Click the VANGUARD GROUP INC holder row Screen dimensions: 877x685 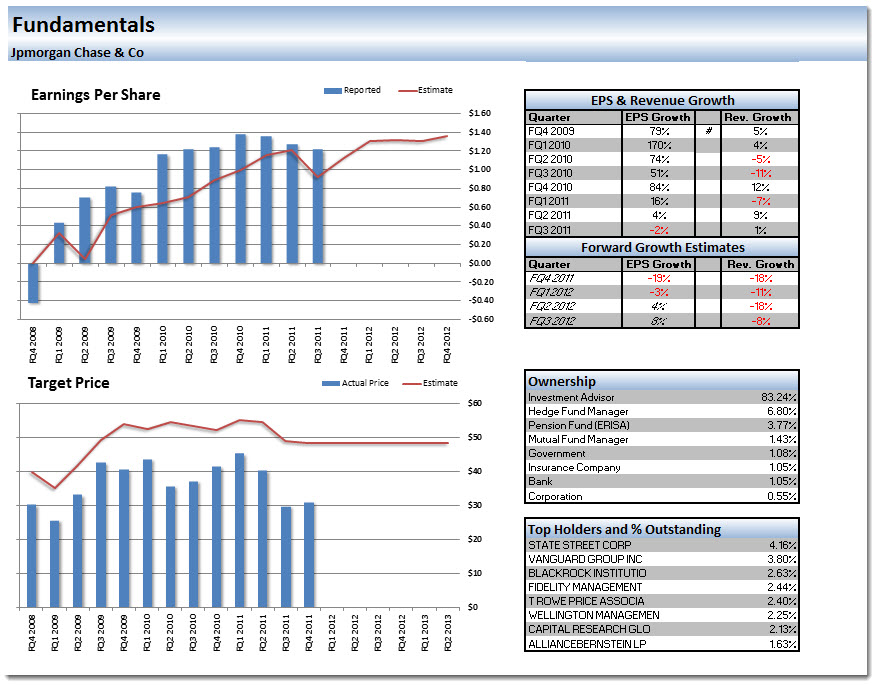click(x=662, y=559)
